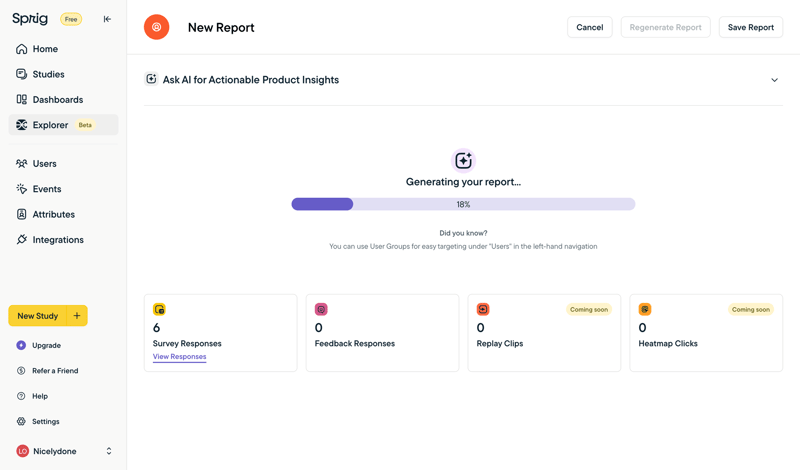Click the Settings gear icon
The height and width of the screenshot is (470, 800).
[x=21, y=422]
